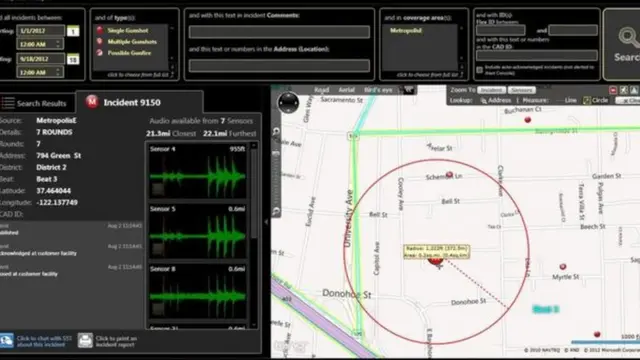640x360 pixels.
Task: Click the chat about this incident icon
Action: coord(7,340)
